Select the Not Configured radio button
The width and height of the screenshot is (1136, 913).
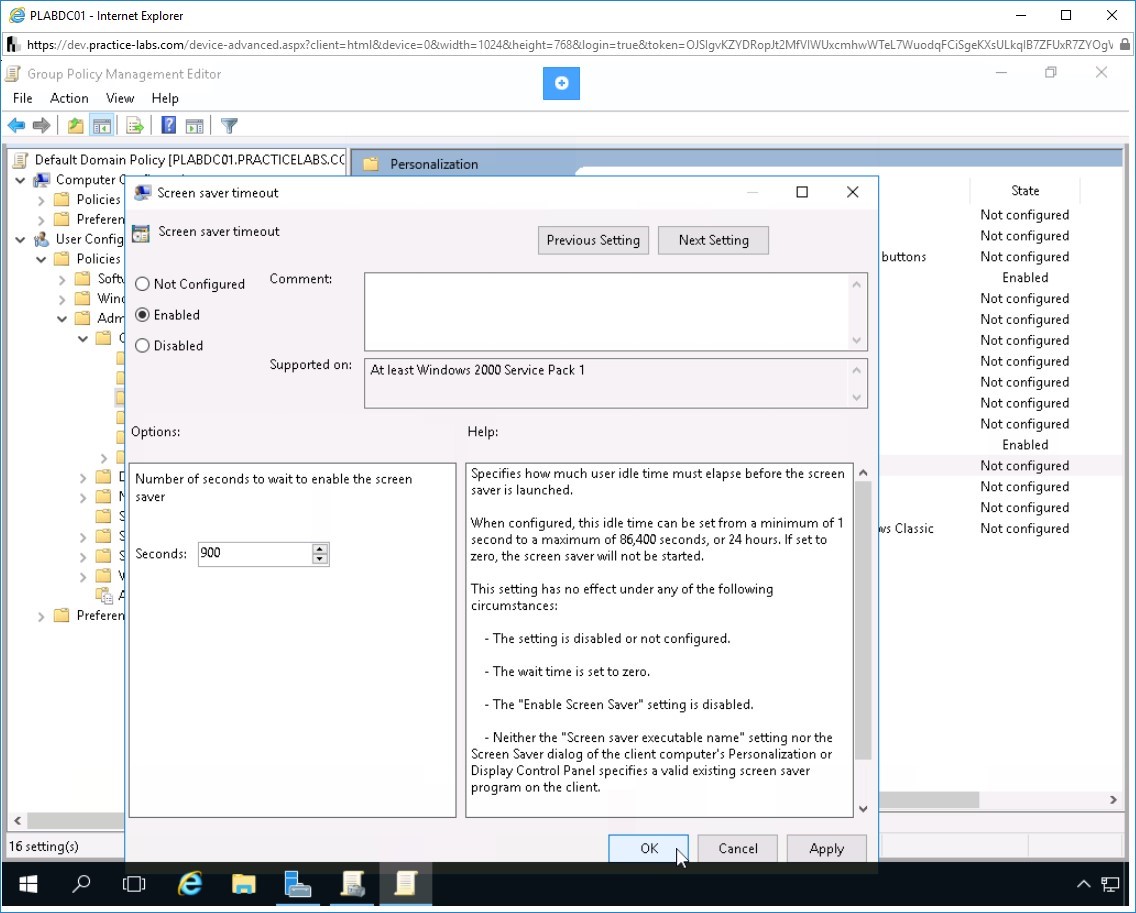pyautogui.click(x=142, y=284)
